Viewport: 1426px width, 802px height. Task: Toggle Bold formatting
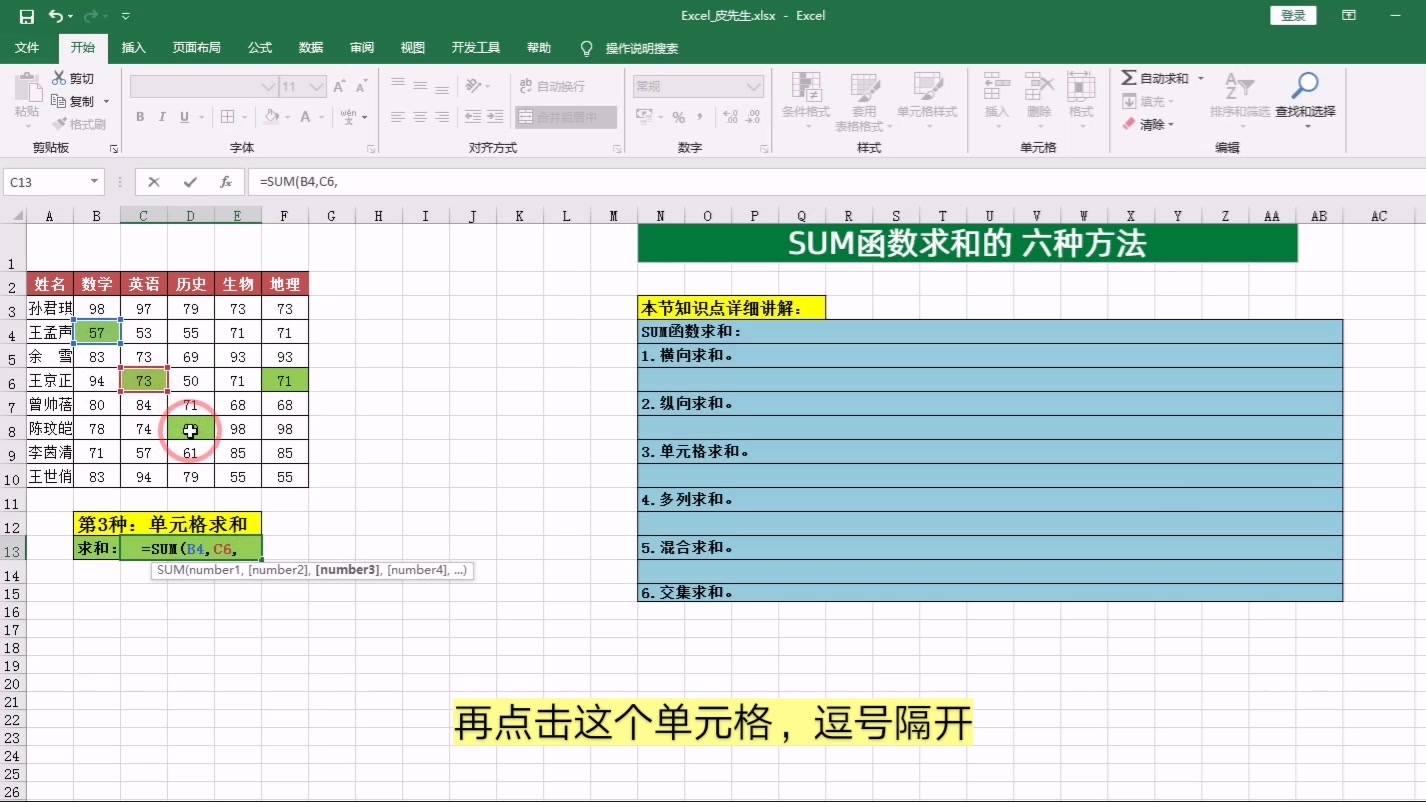[140, 117]
